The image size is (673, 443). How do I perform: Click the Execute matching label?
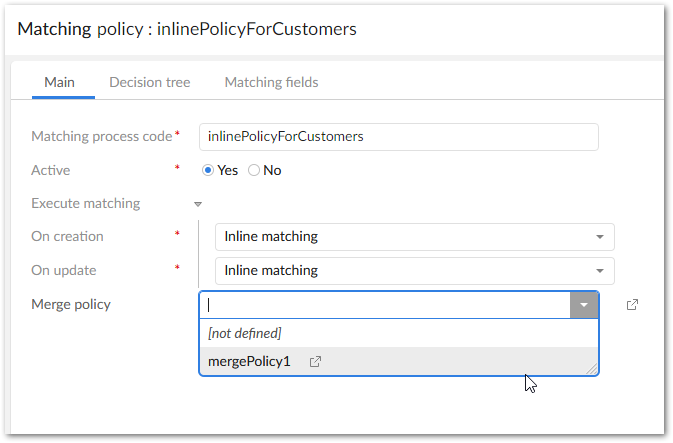[86, 203]
